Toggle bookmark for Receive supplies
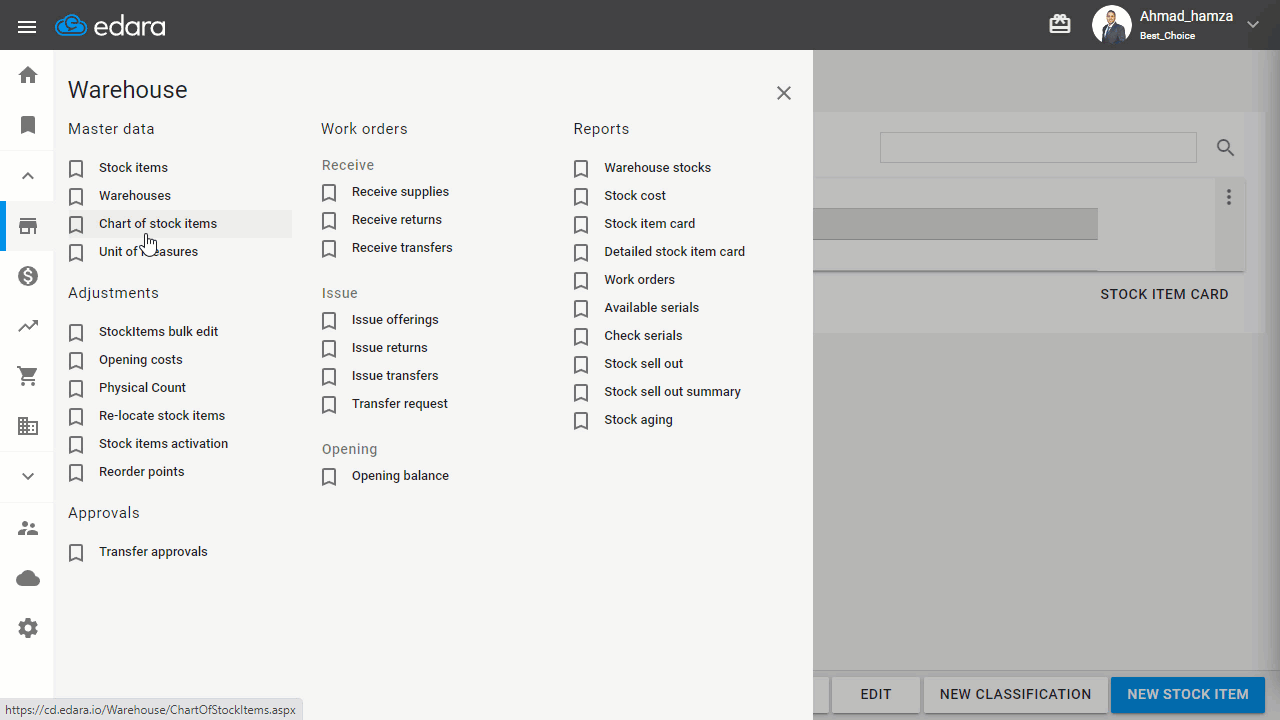The image size is (1280, 720). (329, 192)
